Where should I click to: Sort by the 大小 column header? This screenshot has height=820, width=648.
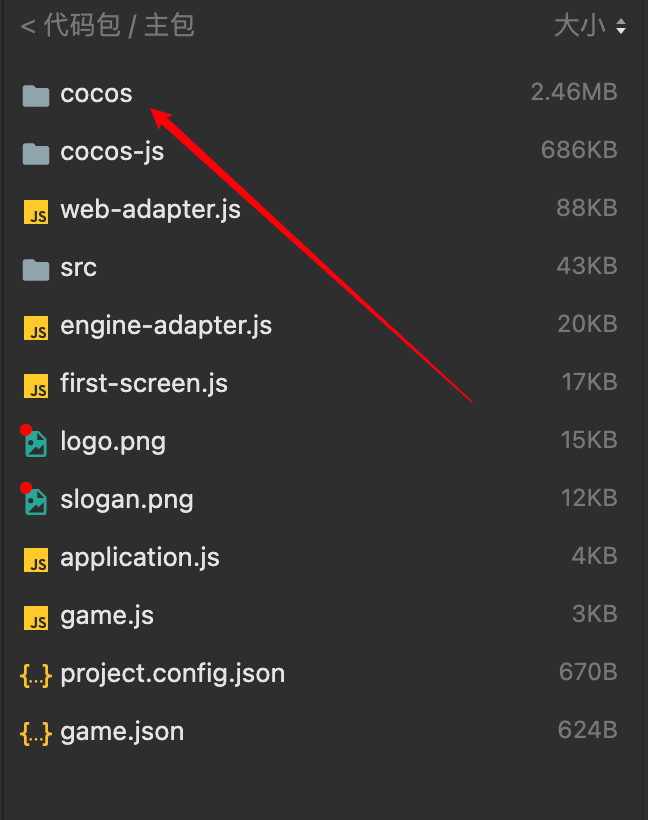pyautogui.click(x=580, y=26)
